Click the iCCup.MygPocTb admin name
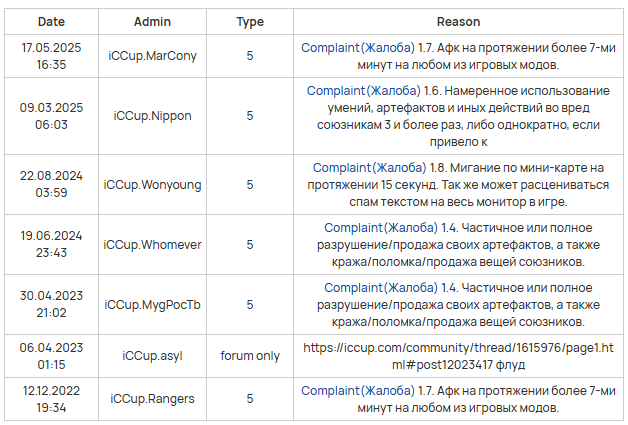Viewport: 628px width, 425px height. [152, 304]
